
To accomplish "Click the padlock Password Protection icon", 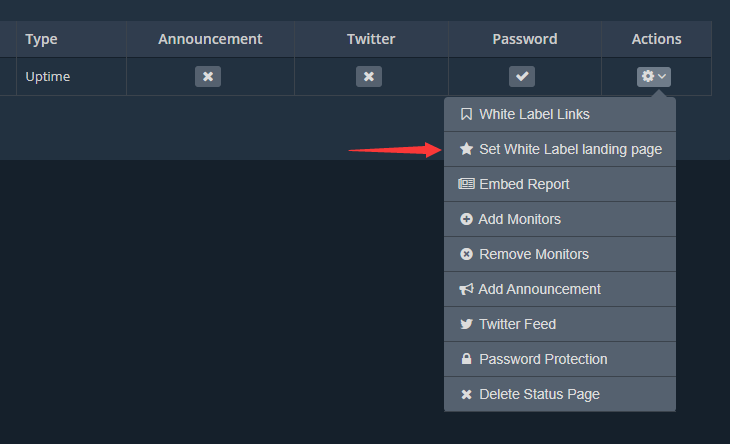I will click(x=466, y=359).
